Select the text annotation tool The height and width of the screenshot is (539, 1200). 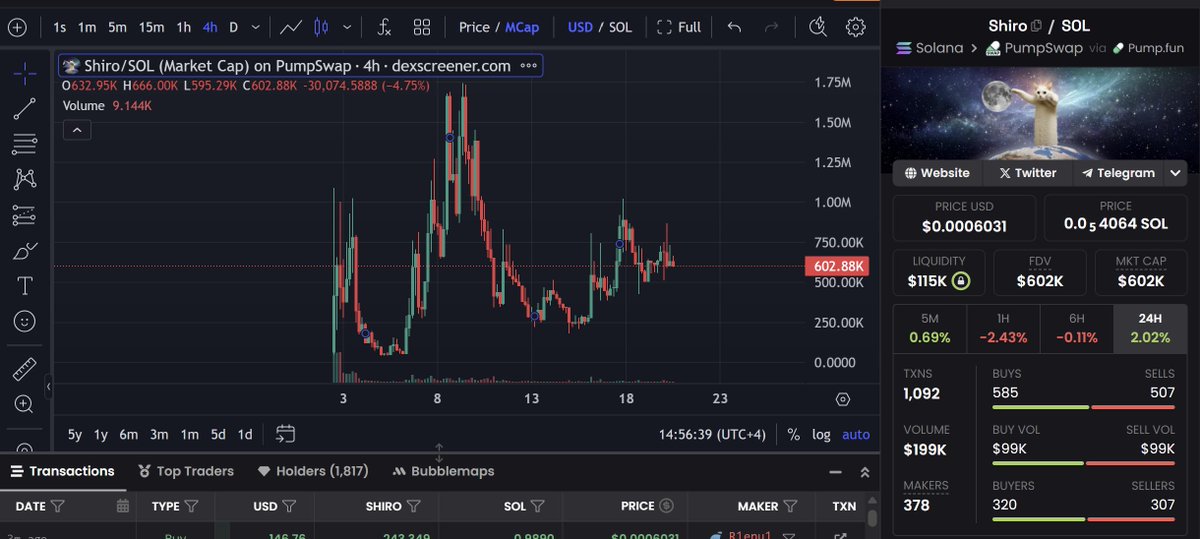[x=25, y=286]
